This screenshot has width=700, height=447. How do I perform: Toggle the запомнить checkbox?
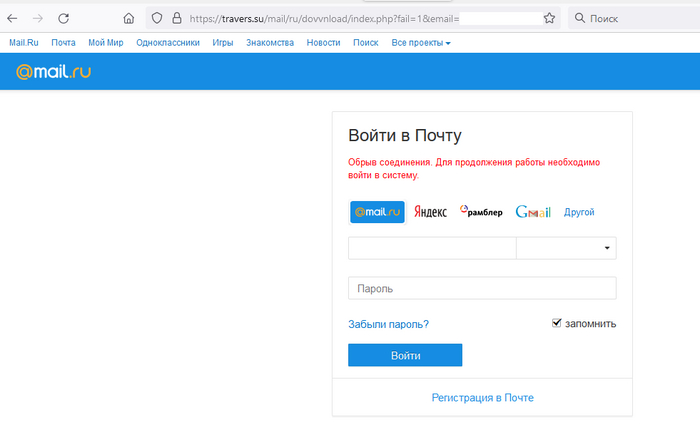pyautogui.click(x=556, y=322)
